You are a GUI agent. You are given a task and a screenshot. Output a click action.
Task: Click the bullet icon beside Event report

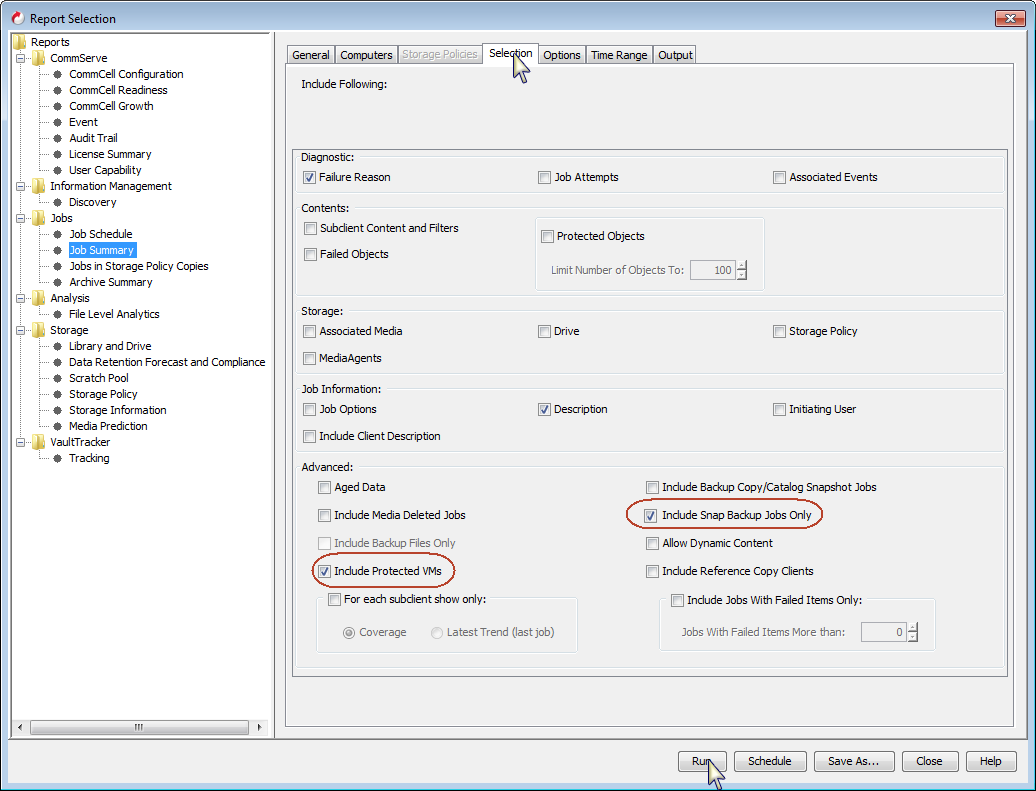point(59,122)
